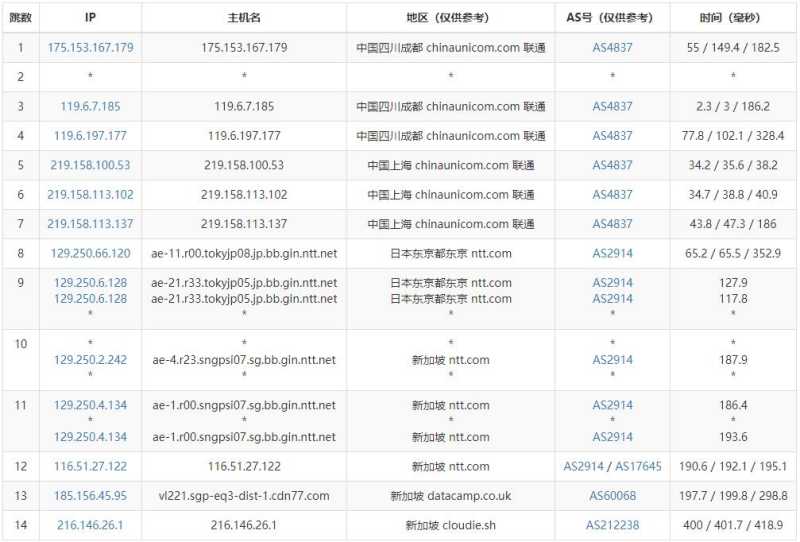The width and height of the screenshot is (800, 542).
Task: Click the 地区（仅供参考）column header
Action: tap(451, 18)
